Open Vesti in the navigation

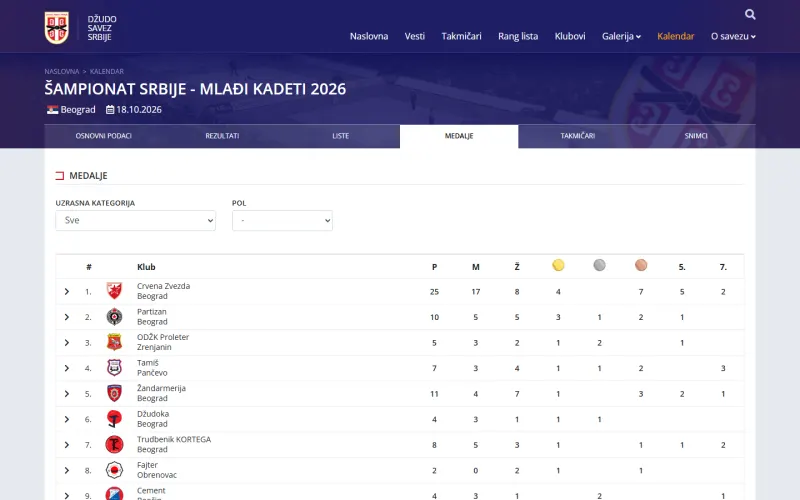point(415,36)
